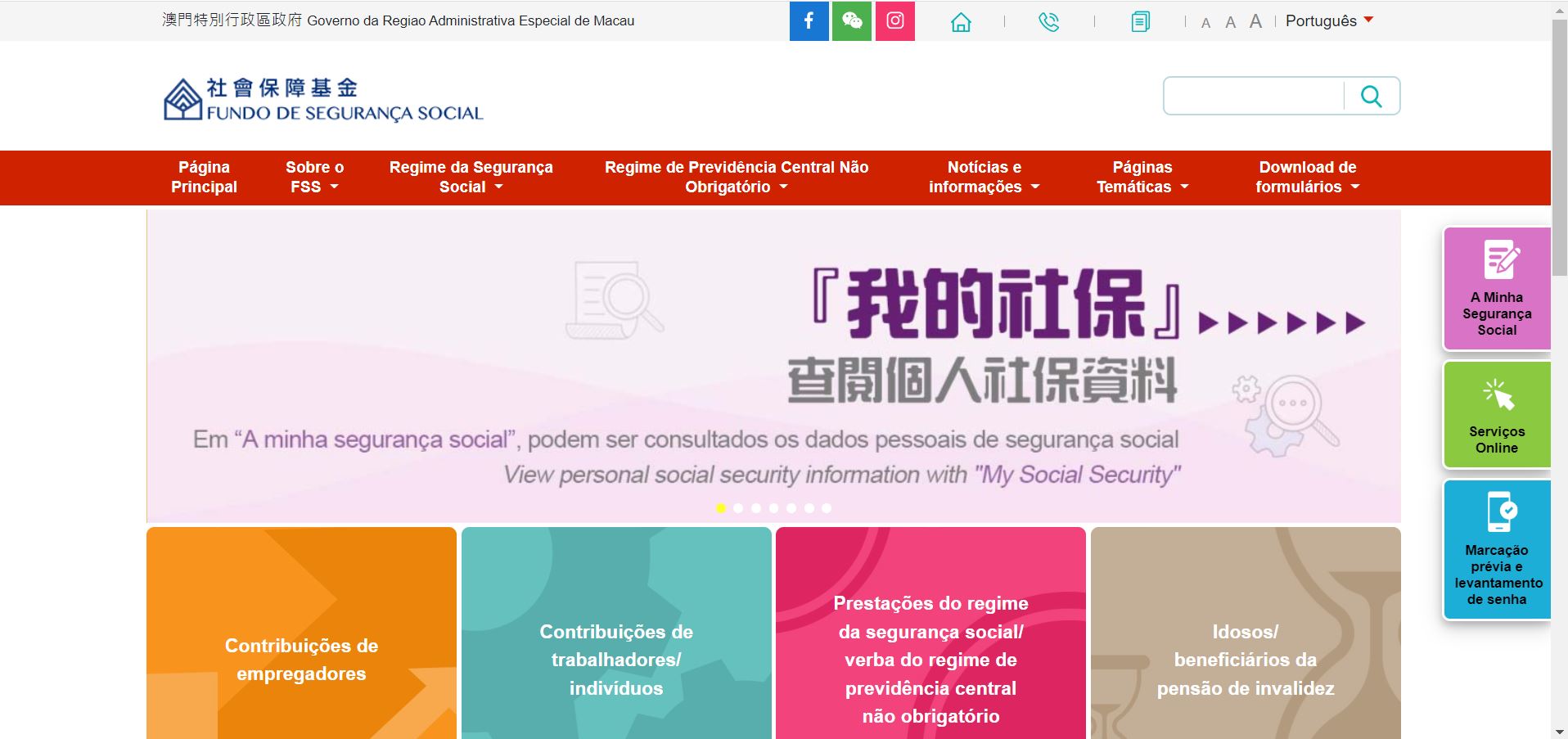Viewport: 1568px width, 739px height.
Task: Click inside the search text field
Action: click(1254, 97)
